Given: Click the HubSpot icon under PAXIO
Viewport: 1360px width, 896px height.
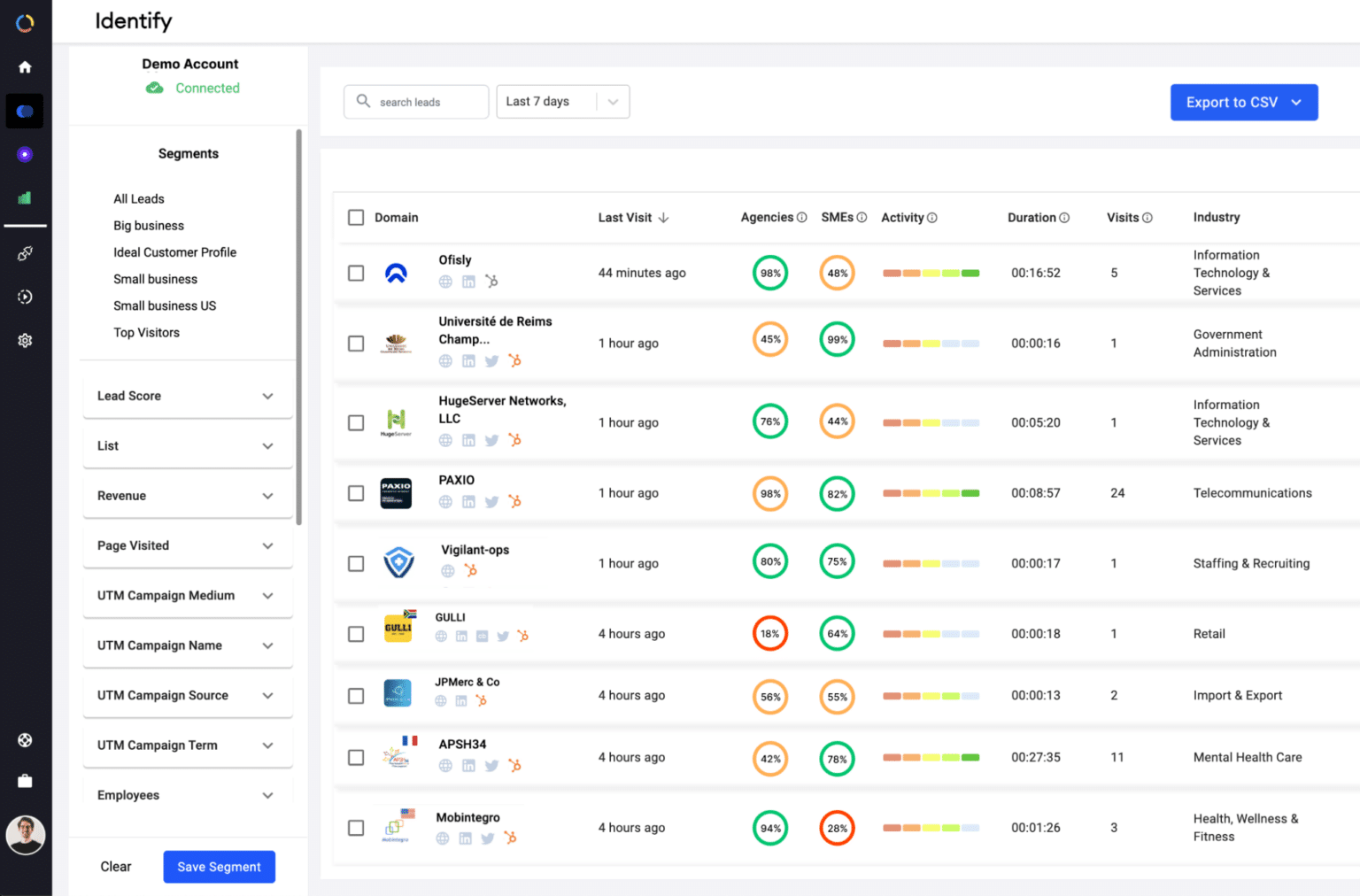Looking at the screenshot, I should [x=514, y=502].
